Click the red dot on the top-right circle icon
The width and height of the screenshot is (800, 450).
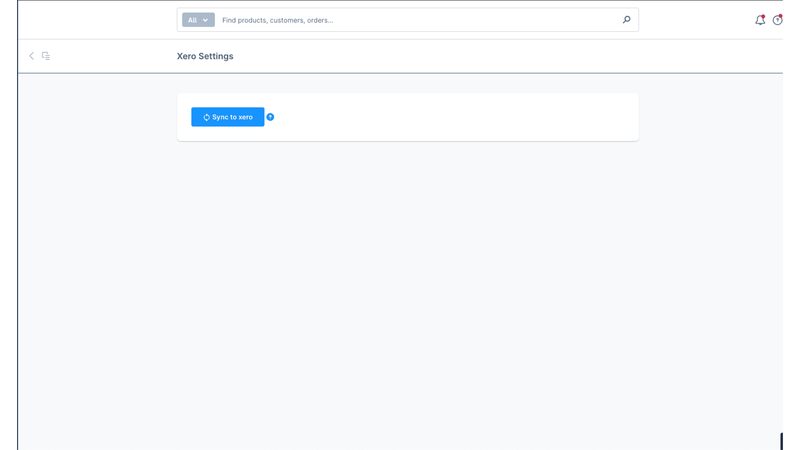pos(780,16)
